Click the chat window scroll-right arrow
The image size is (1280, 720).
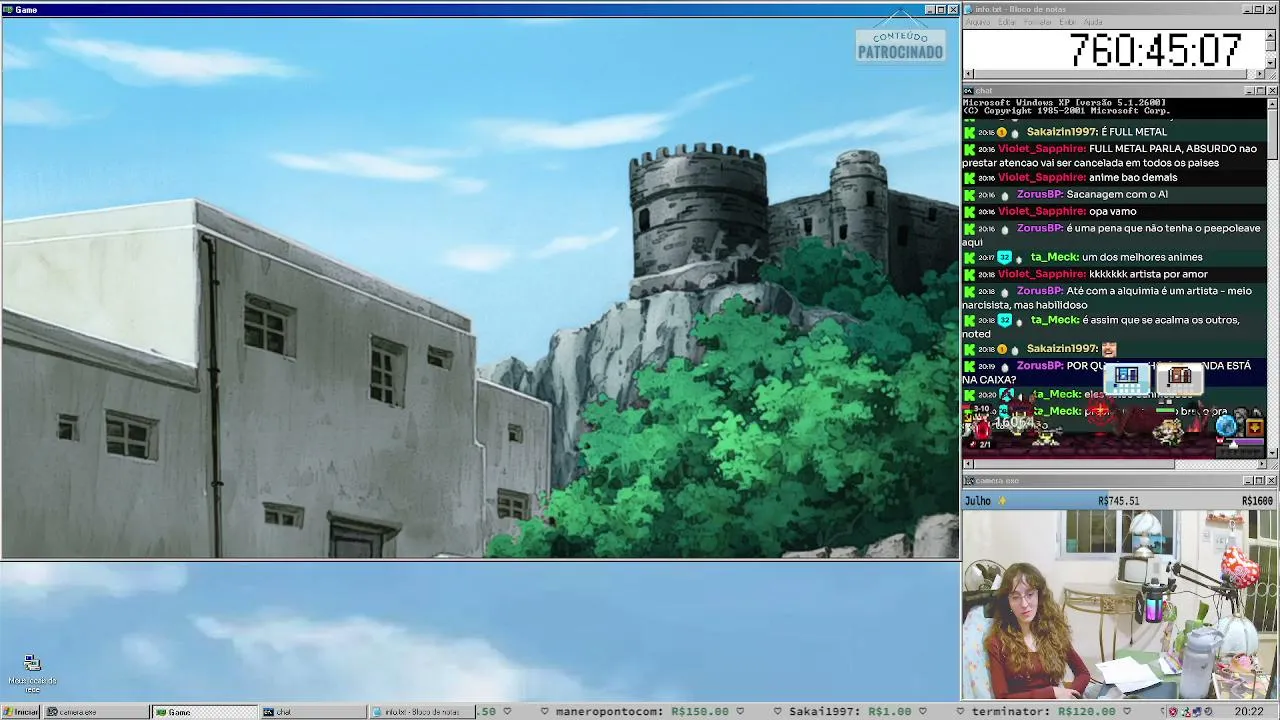click(x=1260, y=464)
